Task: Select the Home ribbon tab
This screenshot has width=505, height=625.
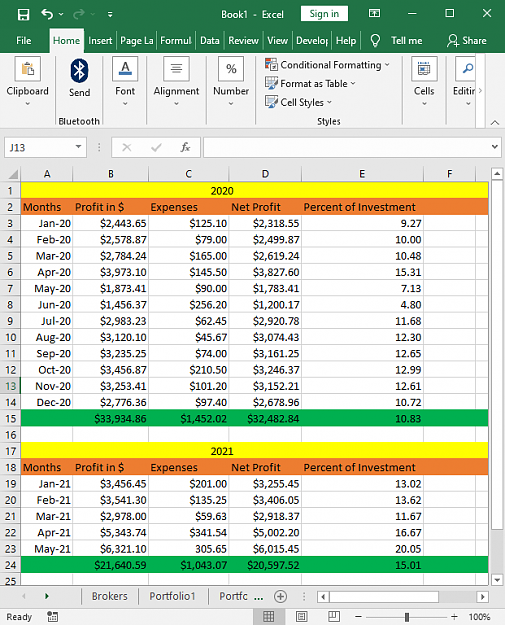Action: 67,41
